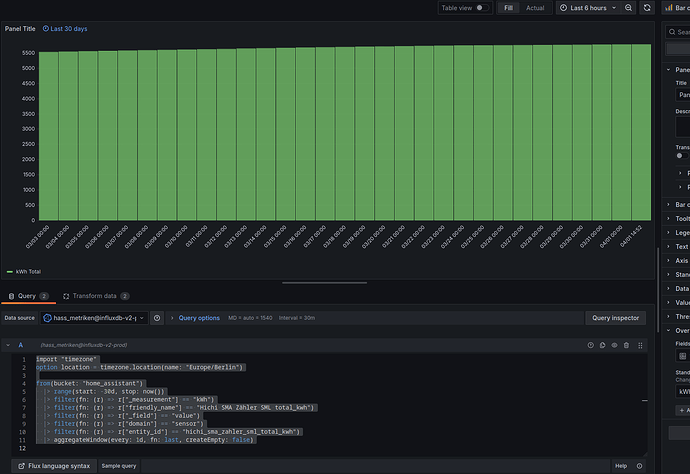
Task: Delete query A with the trash icon
Action: [x=626, y=345]
